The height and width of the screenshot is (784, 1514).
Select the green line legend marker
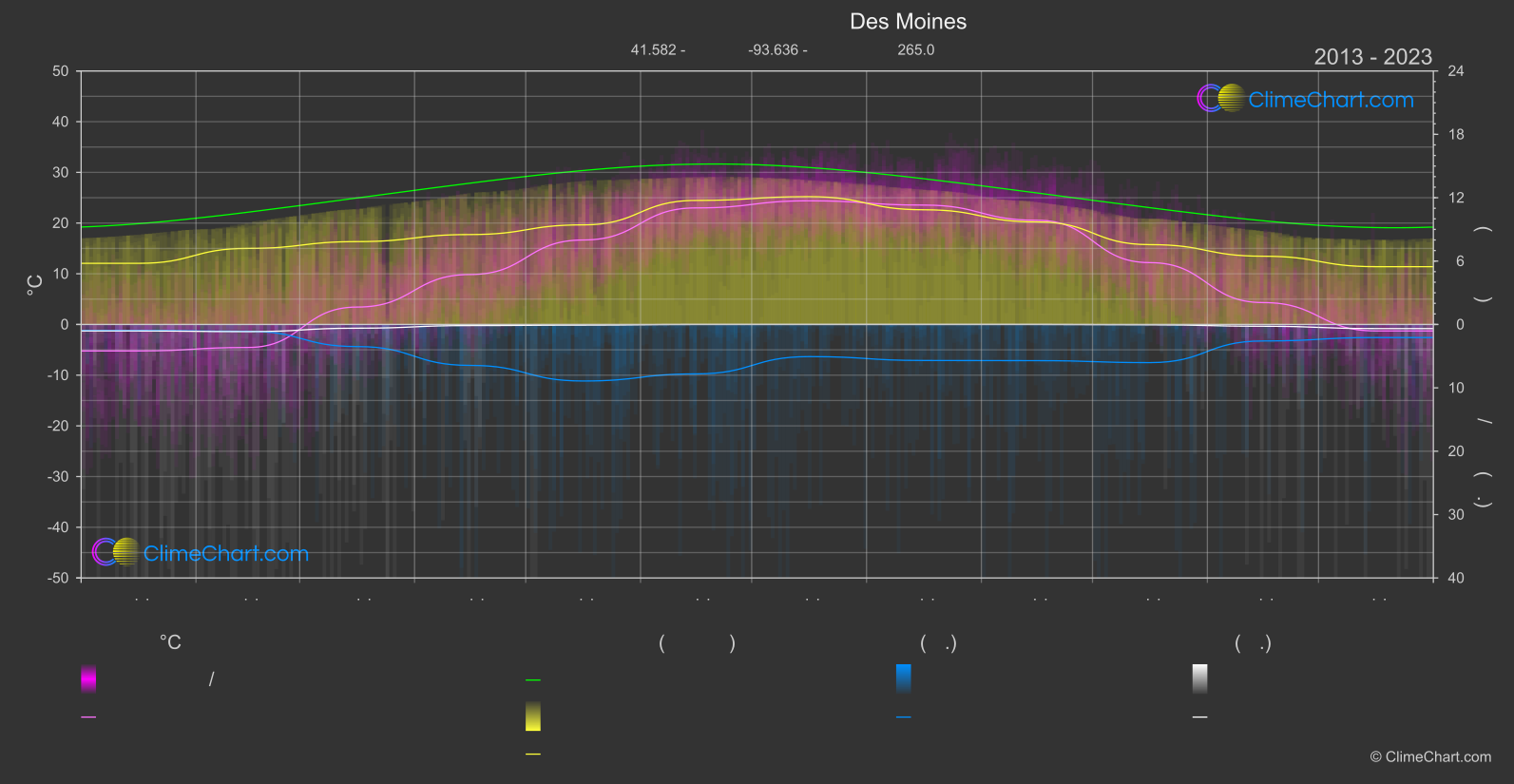pyautogui.click(x=533, y=680)
